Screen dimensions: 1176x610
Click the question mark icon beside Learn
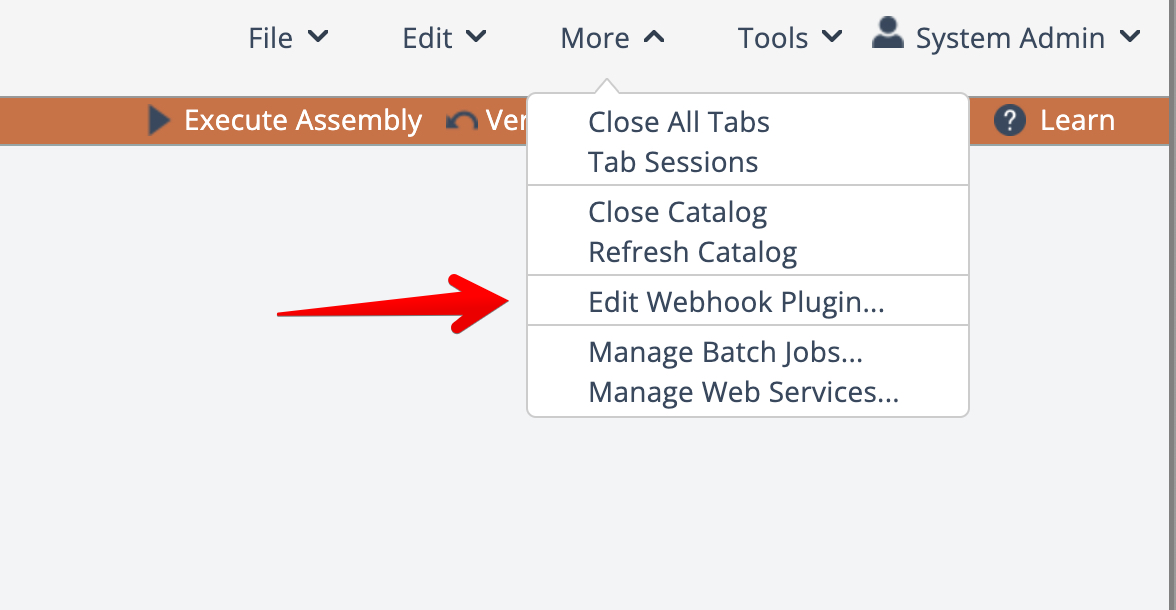1010,121
